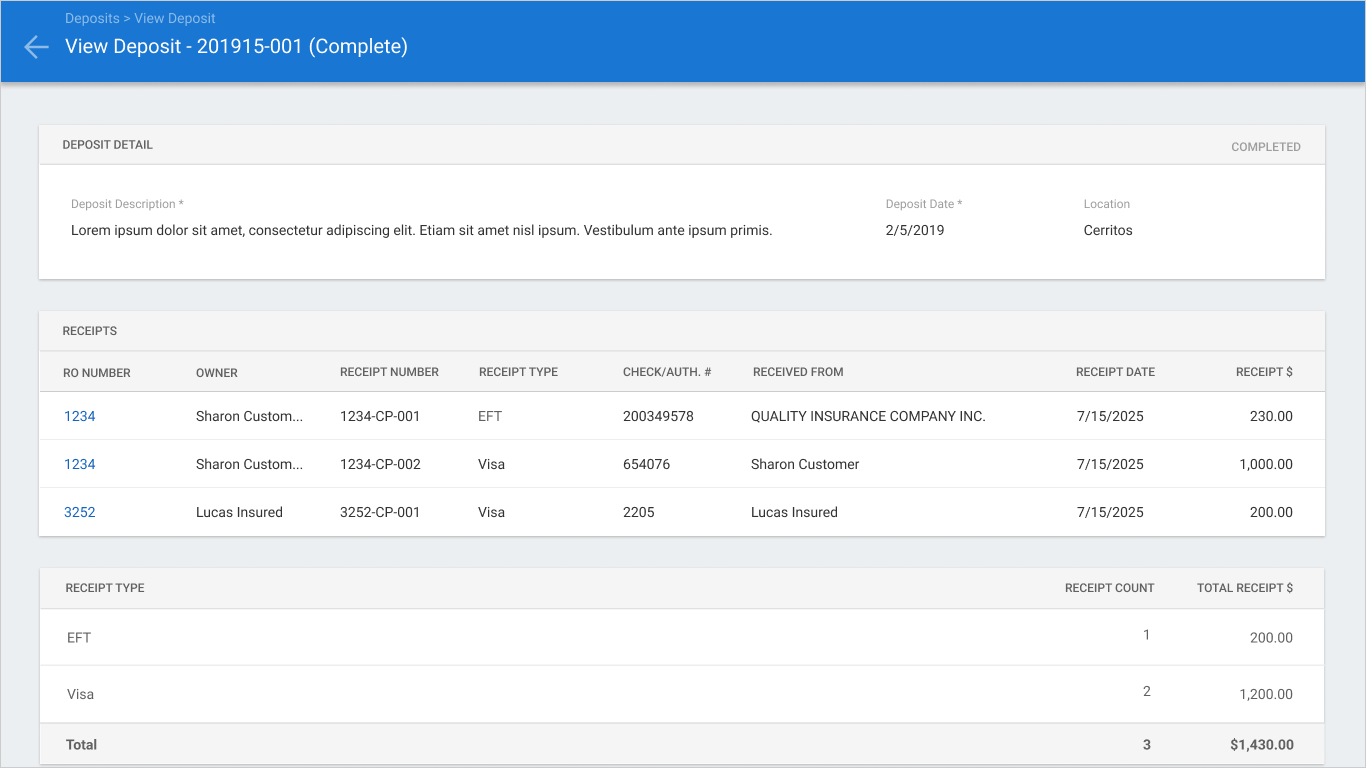The image size is (1366, 768).
Task: Sort by Receipt Type column header
Action: coord(518,372)
